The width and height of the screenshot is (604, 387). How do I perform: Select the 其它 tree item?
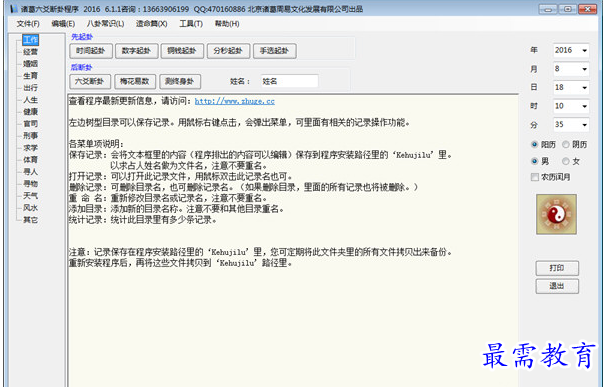(x=30, y=220)
